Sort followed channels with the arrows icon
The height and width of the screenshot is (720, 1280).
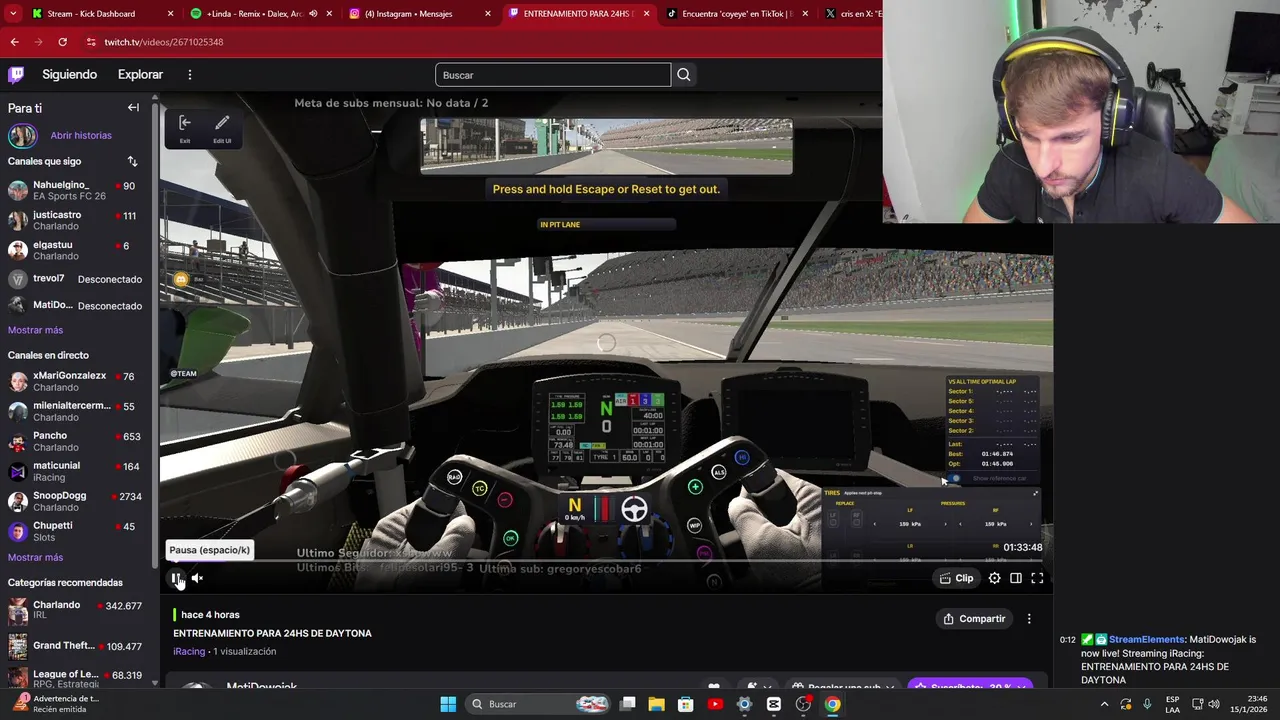pyautogui.click(x=132, y=161)
